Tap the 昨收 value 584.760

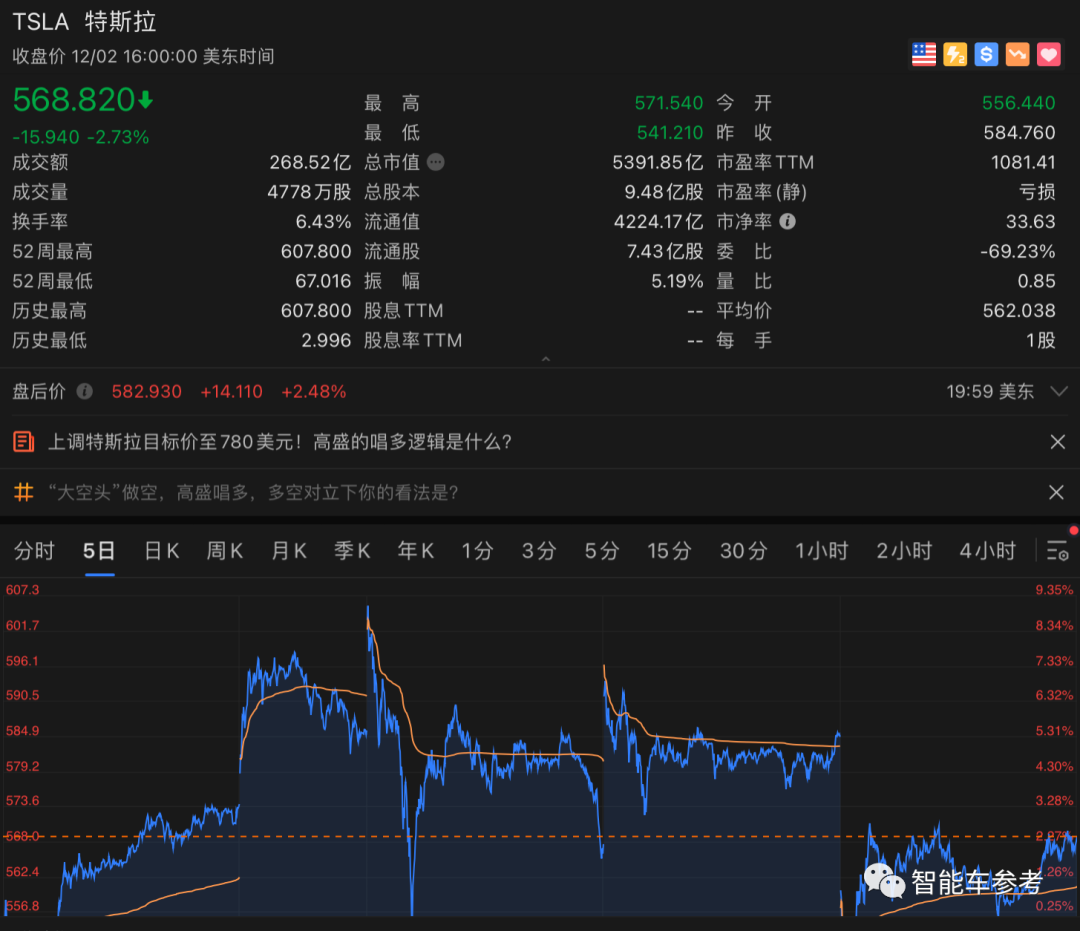coord(1019,133)
